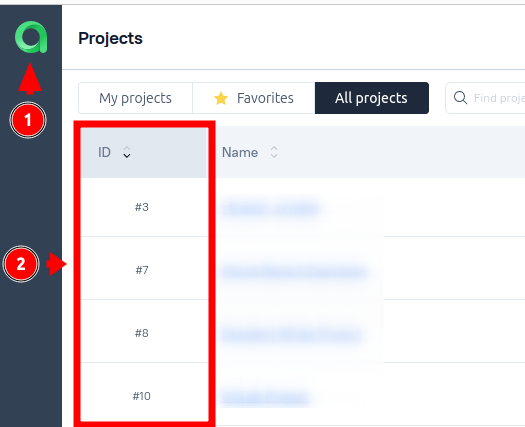The width and height of the screenshot is (525, 427).
Task: Toggle the sort arrows next to ID
Action: point(127,152)
